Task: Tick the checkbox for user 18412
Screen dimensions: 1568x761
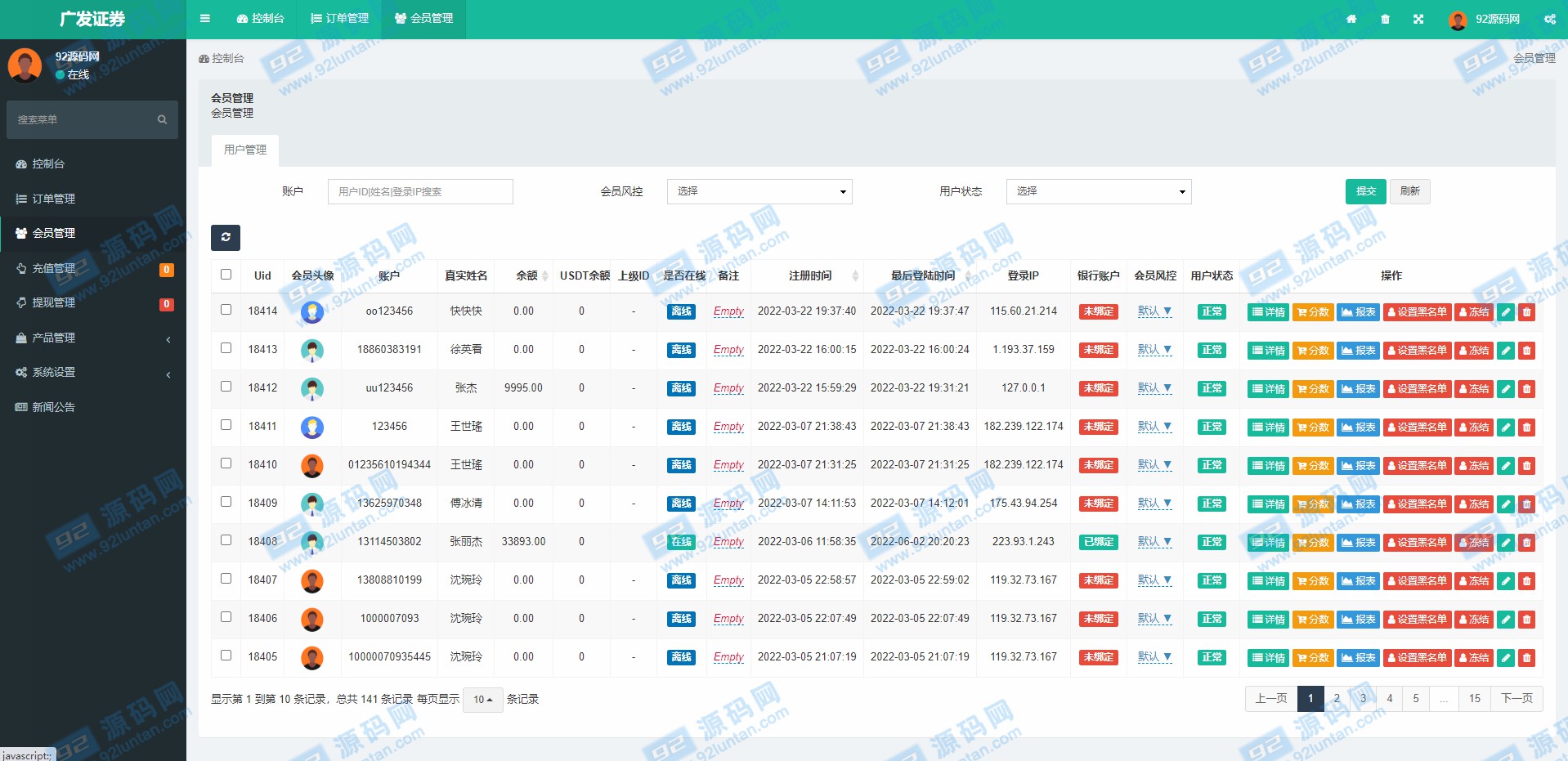Action: click(226, 387)
